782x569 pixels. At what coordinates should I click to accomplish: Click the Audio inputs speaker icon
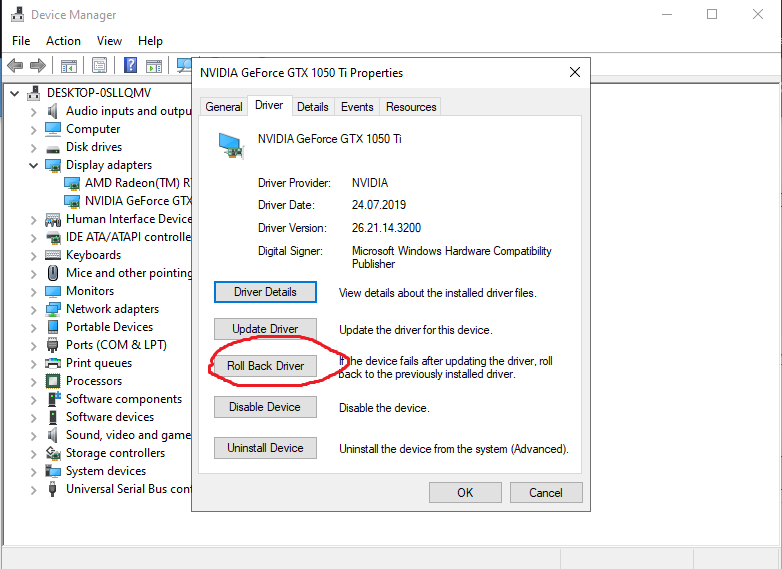click(52, 111)
